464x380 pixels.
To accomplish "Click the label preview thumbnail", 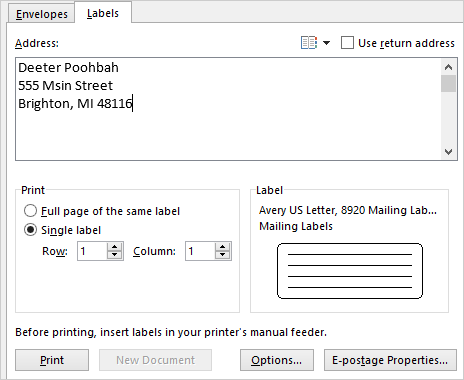I will tap(350, 271).
